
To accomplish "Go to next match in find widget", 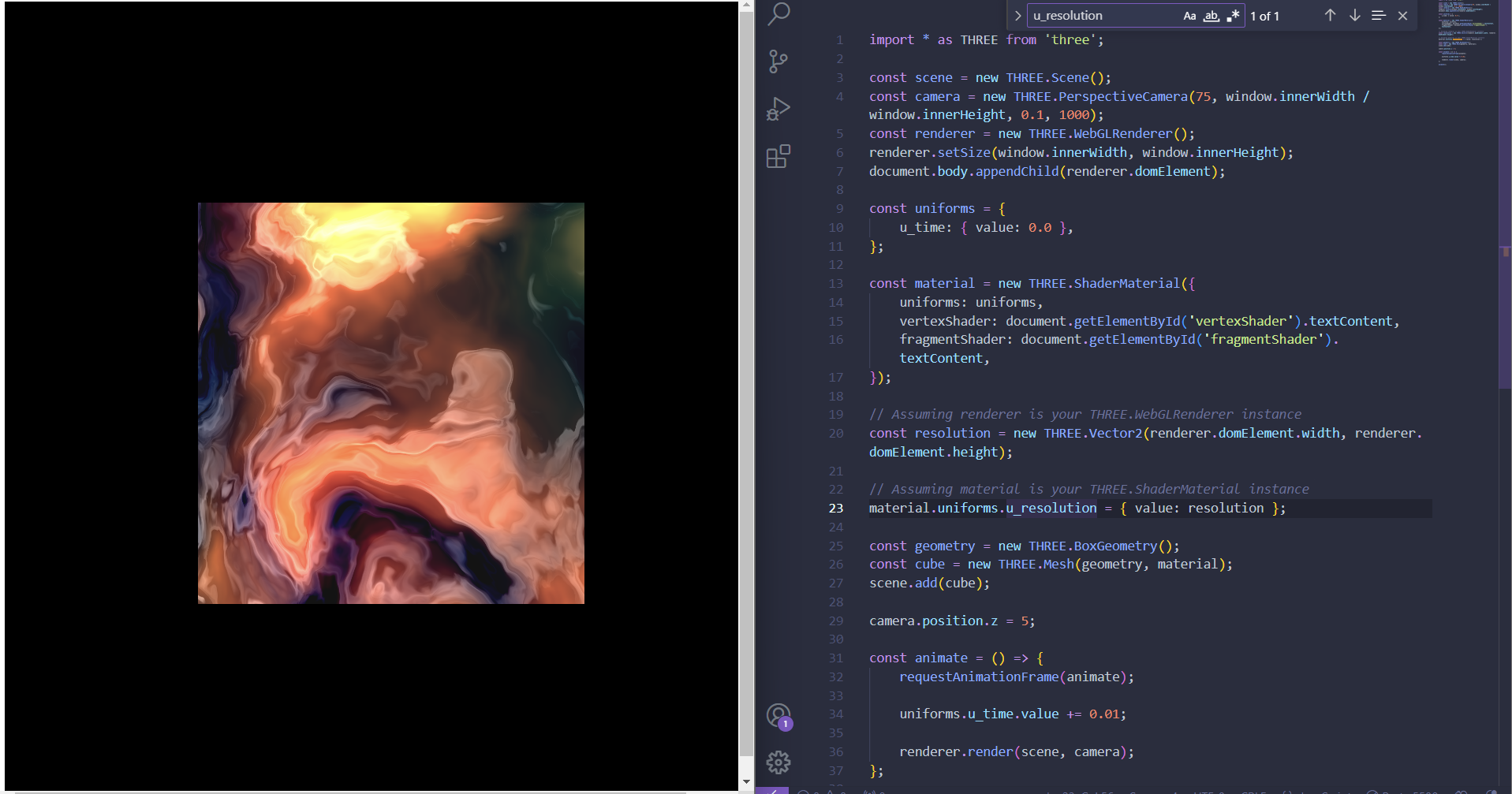I will (x=1354, y=16).
